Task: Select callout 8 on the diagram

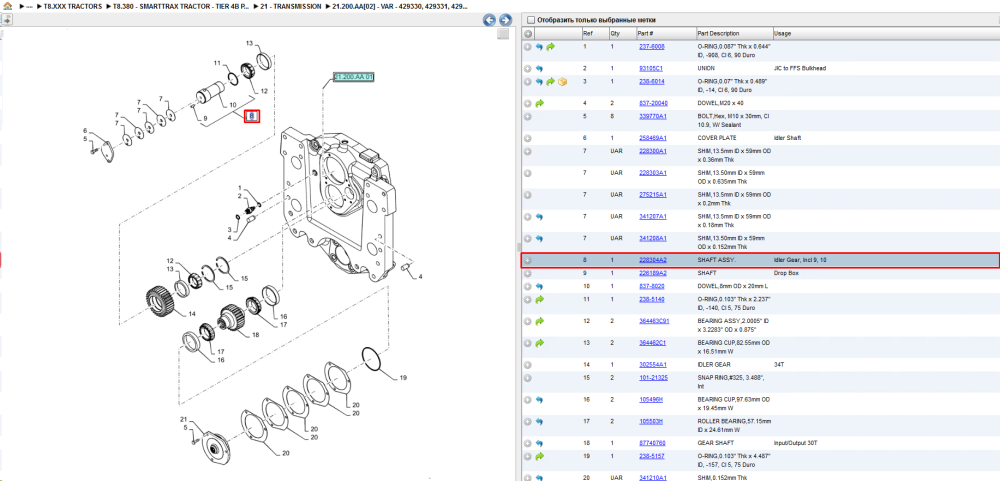Action: 252,116
